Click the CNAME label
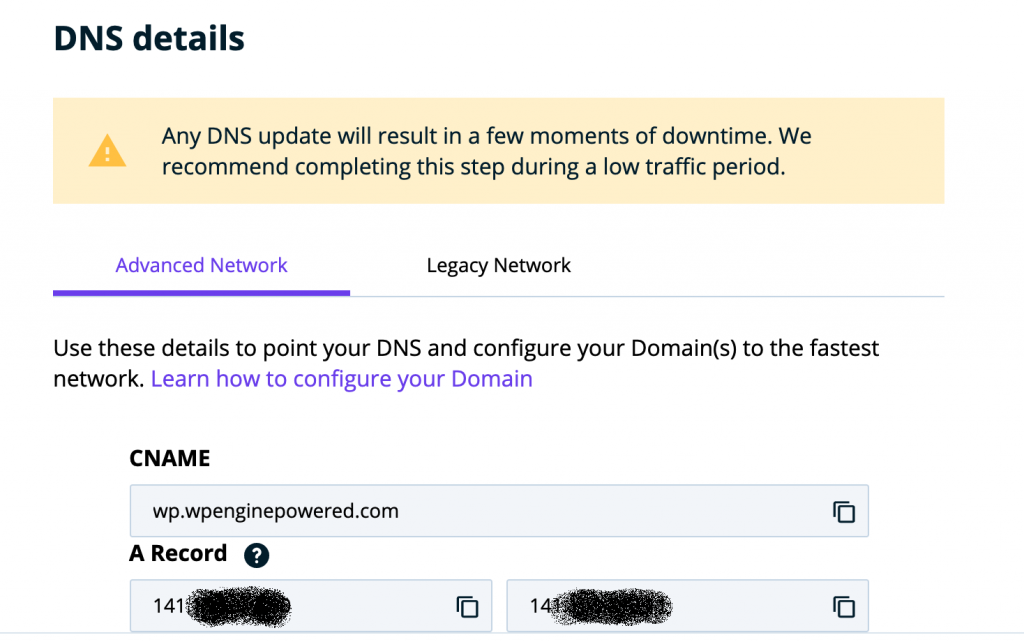The width and height of the screenshot is (1024, 642). tap(170, 458)
